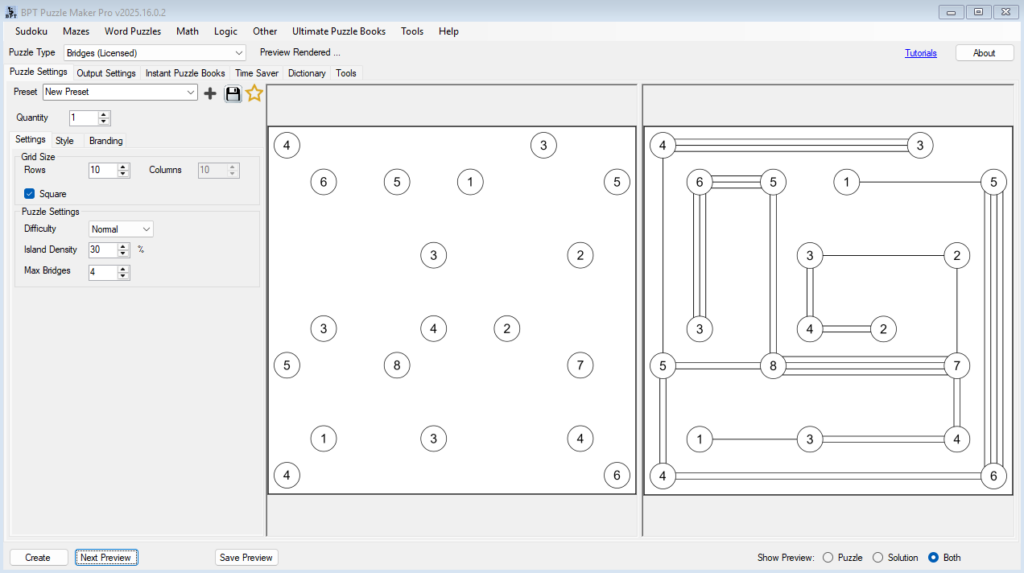Open the Puzzle Type dropdown
The height and width of the screenshot is (573, 1024).
(x=238, y=53)
